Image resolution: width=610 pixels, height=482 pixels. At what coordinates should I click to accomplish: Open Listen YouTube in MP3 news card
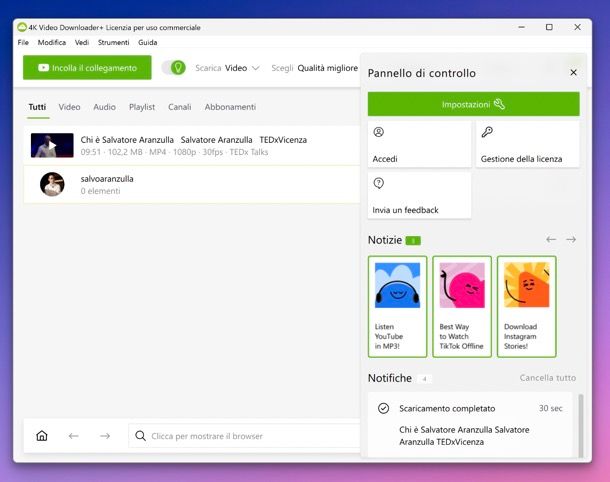pos(397,307)
